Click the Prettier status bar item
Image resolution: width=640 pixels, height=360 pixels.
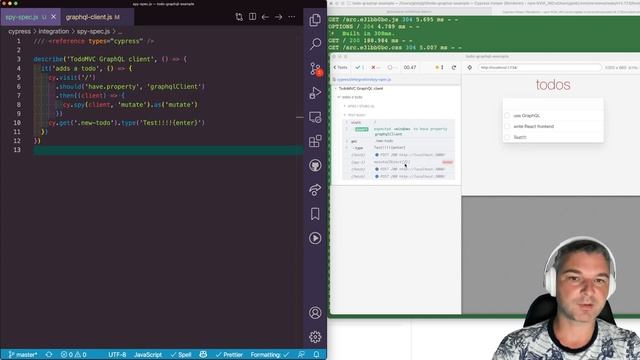(229, 355)
